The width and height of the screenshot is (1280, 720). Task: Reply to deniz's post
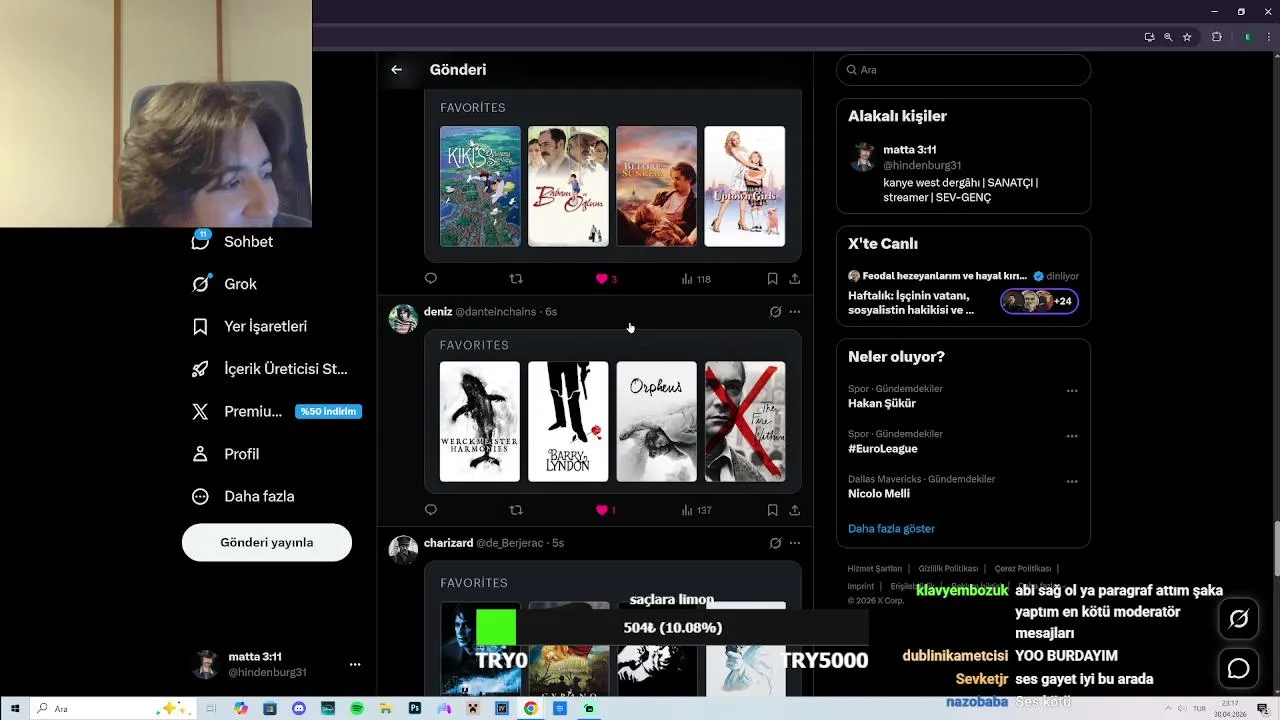pos(431,510)
